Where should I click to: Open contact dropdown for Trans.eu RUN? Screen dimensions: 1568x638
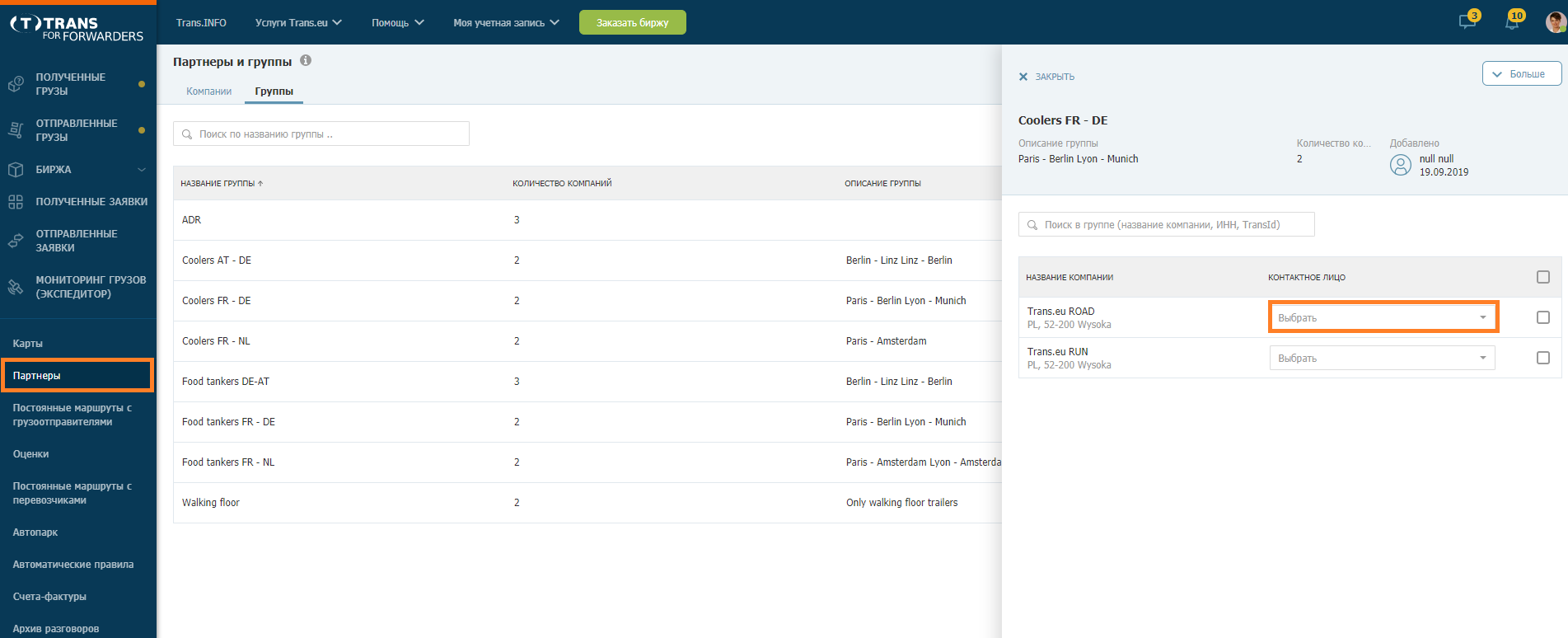[x=1383, y=358]
